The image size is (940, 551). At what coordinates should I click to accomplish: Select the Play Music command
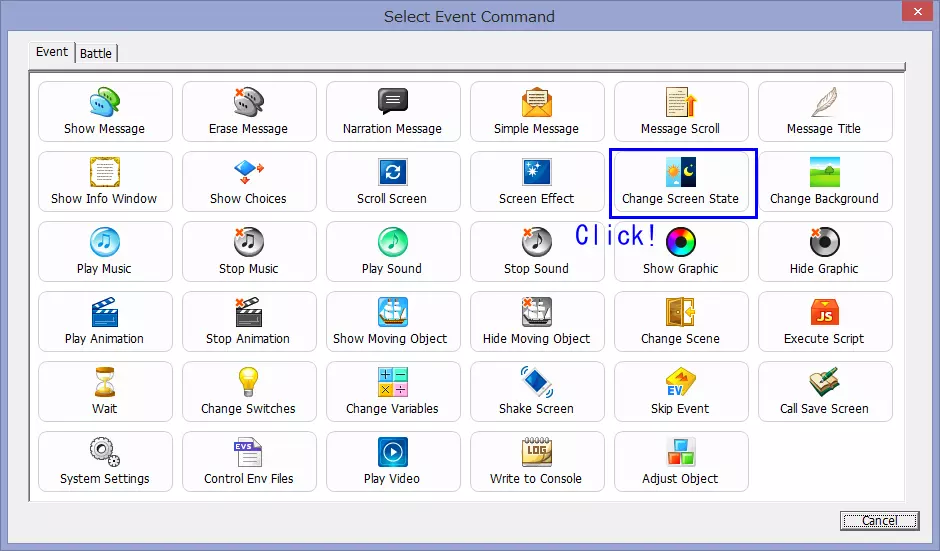click(105, 252)
